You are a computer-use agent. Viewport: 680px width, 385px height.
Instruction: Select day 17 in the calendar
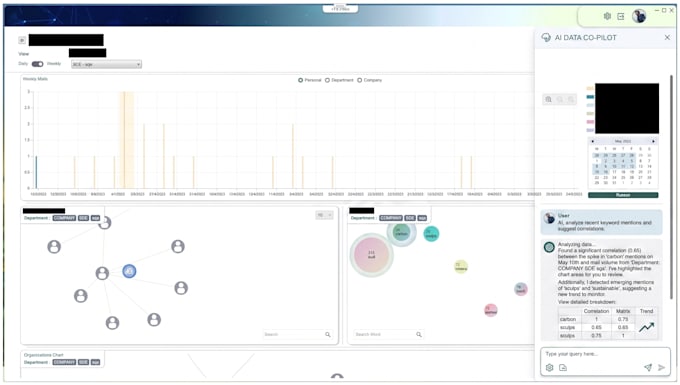[x=614, y=172]
